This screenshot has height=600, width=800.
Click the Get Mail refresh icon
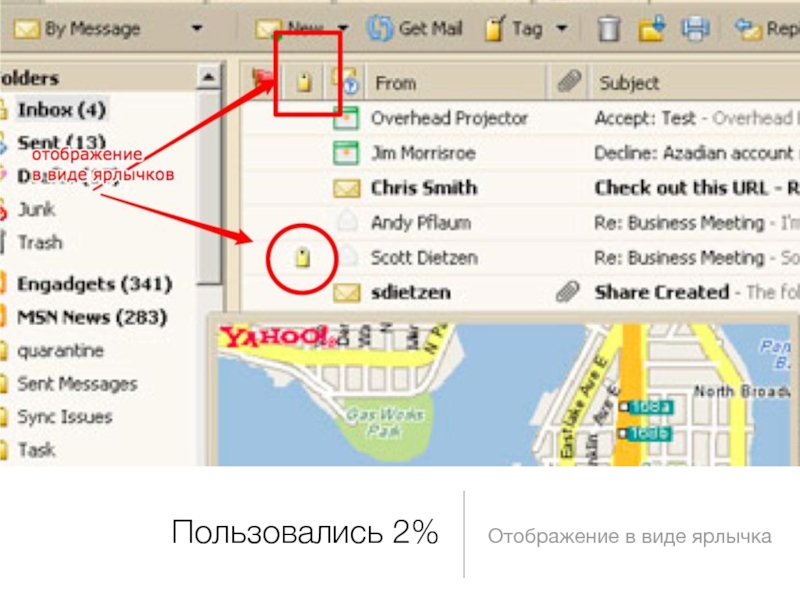380,28
